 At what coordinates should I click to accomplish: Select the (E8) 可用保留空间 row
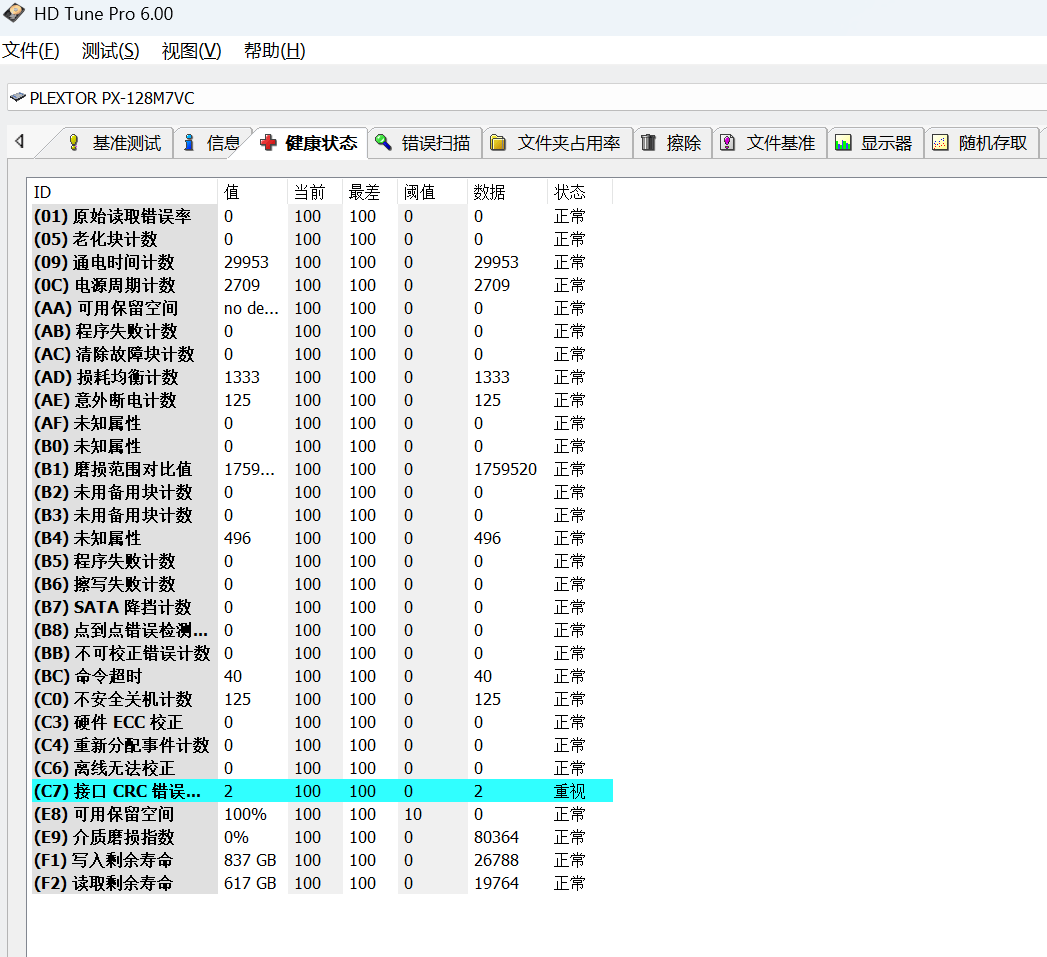point(322,814)
